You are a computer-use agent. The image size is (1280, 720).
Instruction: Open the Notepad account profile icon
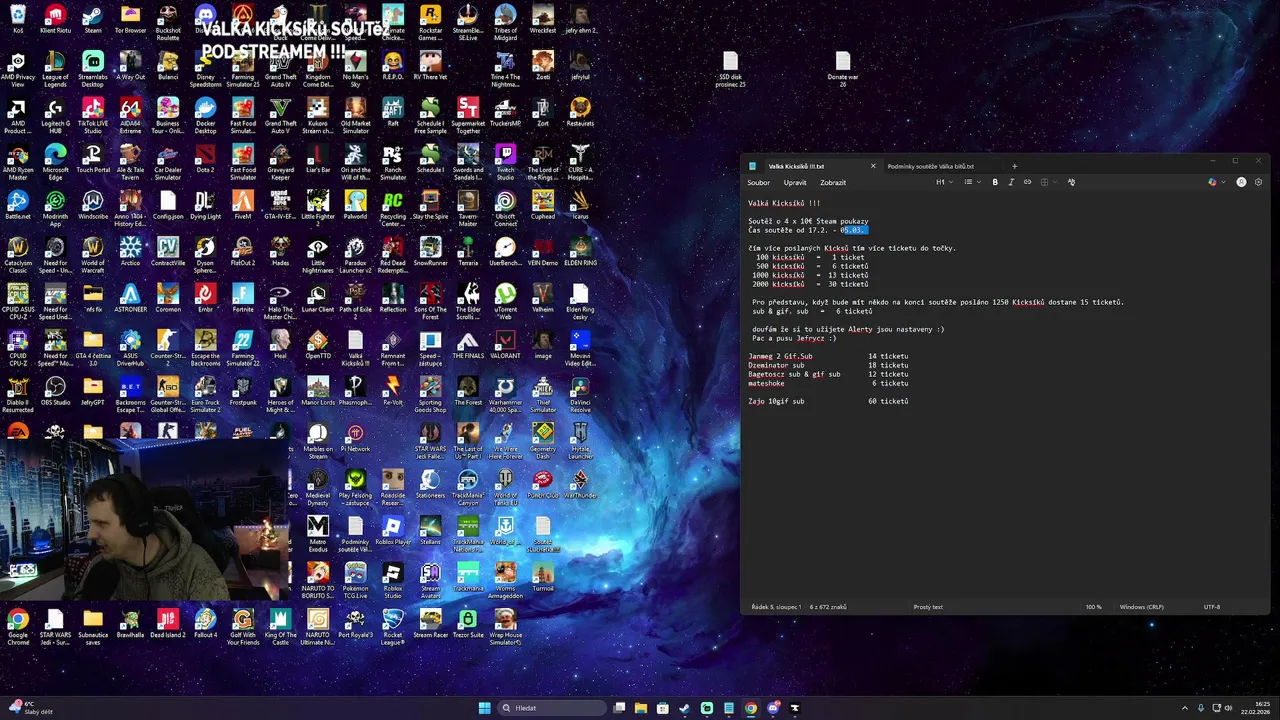click(1241, 182)
